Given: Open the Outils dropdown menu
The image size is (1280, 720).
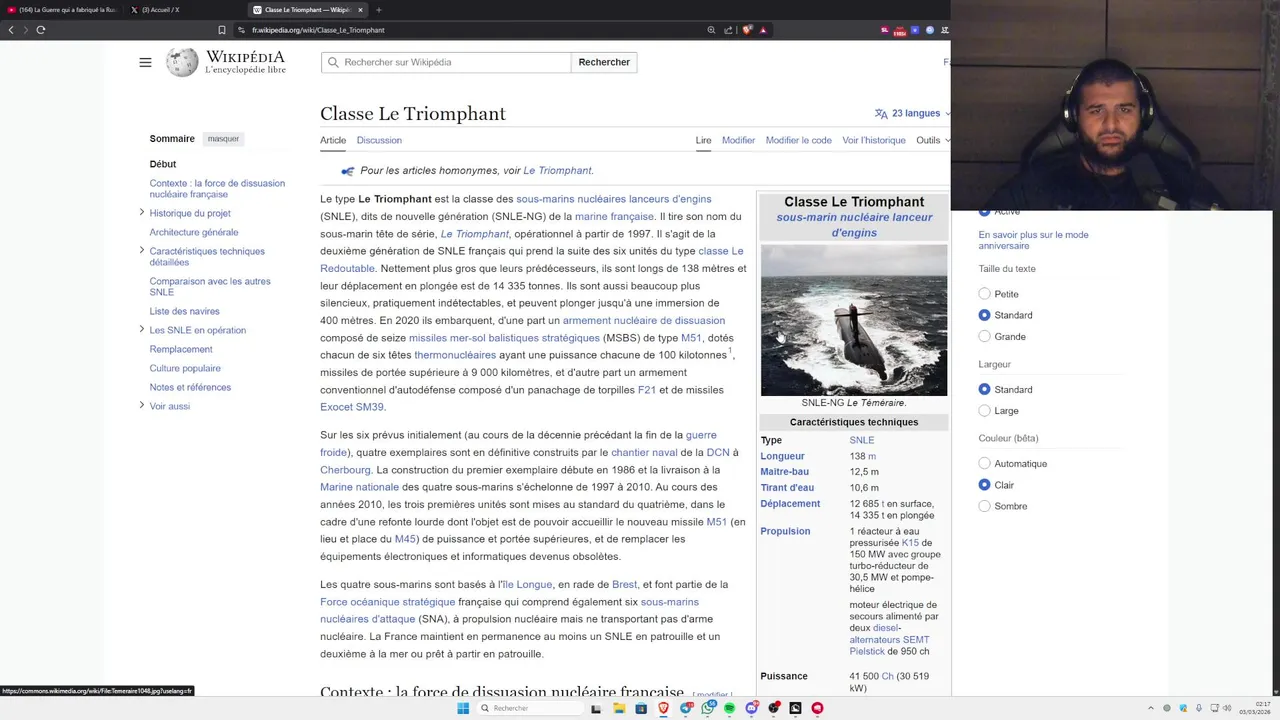Looking at the screenshot, I should tap(932, 140).
